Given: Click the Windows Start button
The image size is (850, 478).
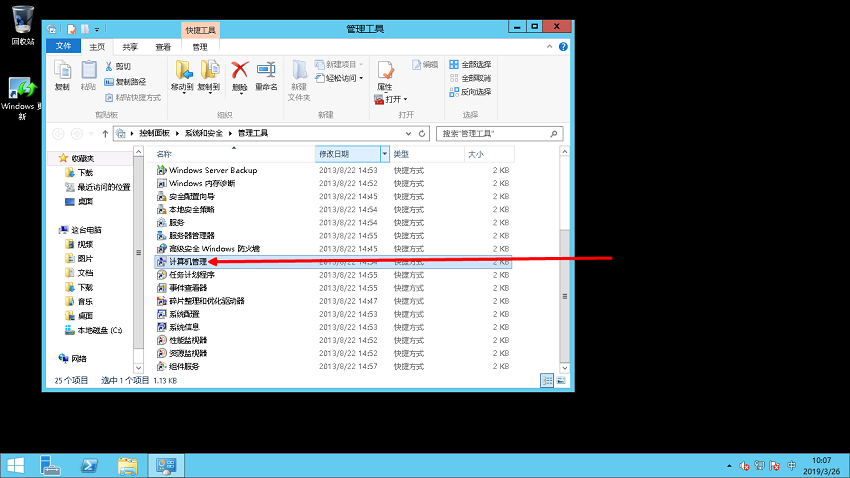Looking at the screenshot, I should pyautogui.click(x=15, y=466).
